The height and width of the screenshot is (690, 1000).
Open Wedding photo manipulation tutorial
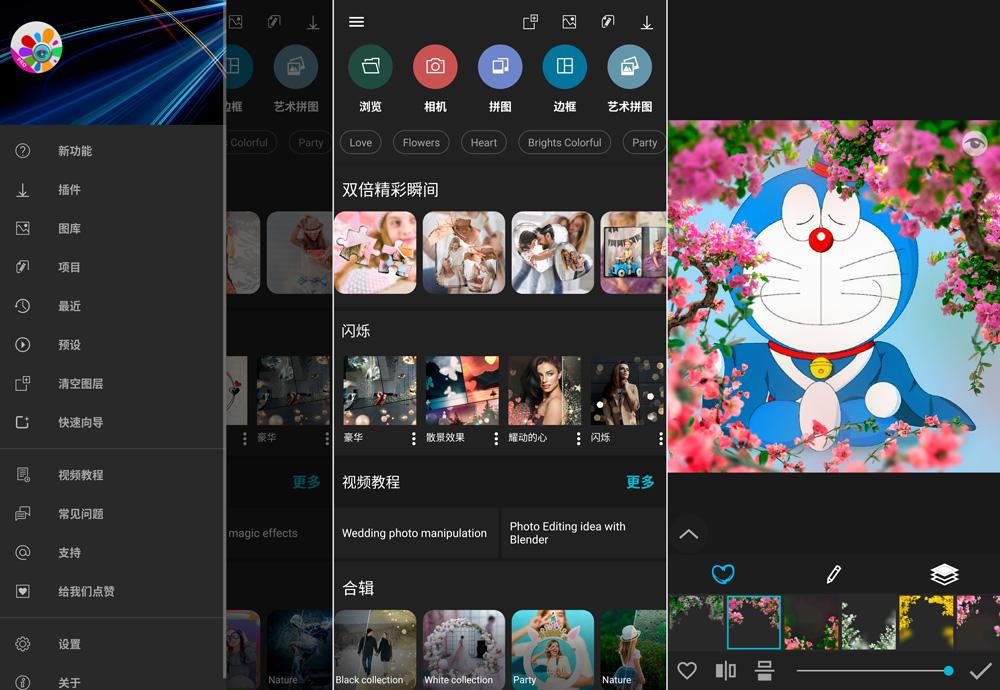(x=416, y=533)
